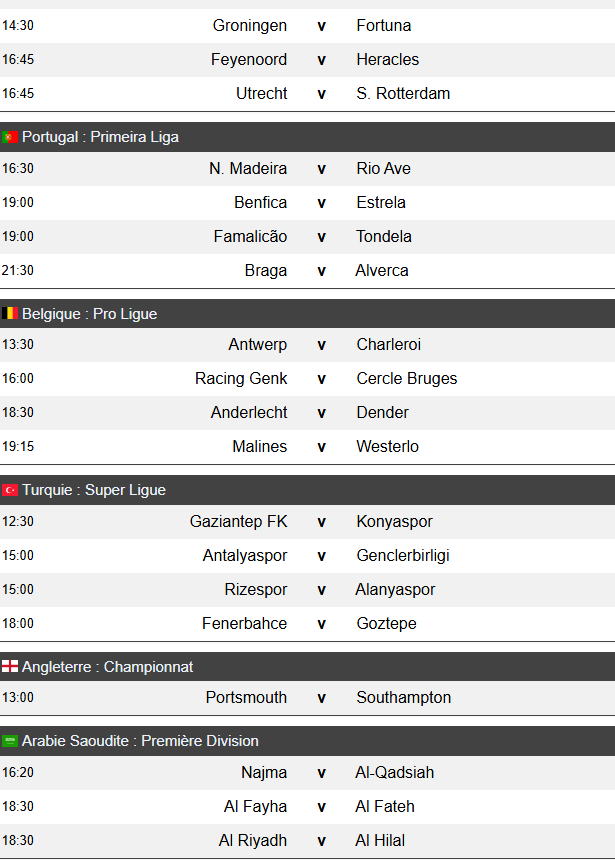615x860 pixels.
Task: Click the Belgium flag icon
Action: point(10,314)
